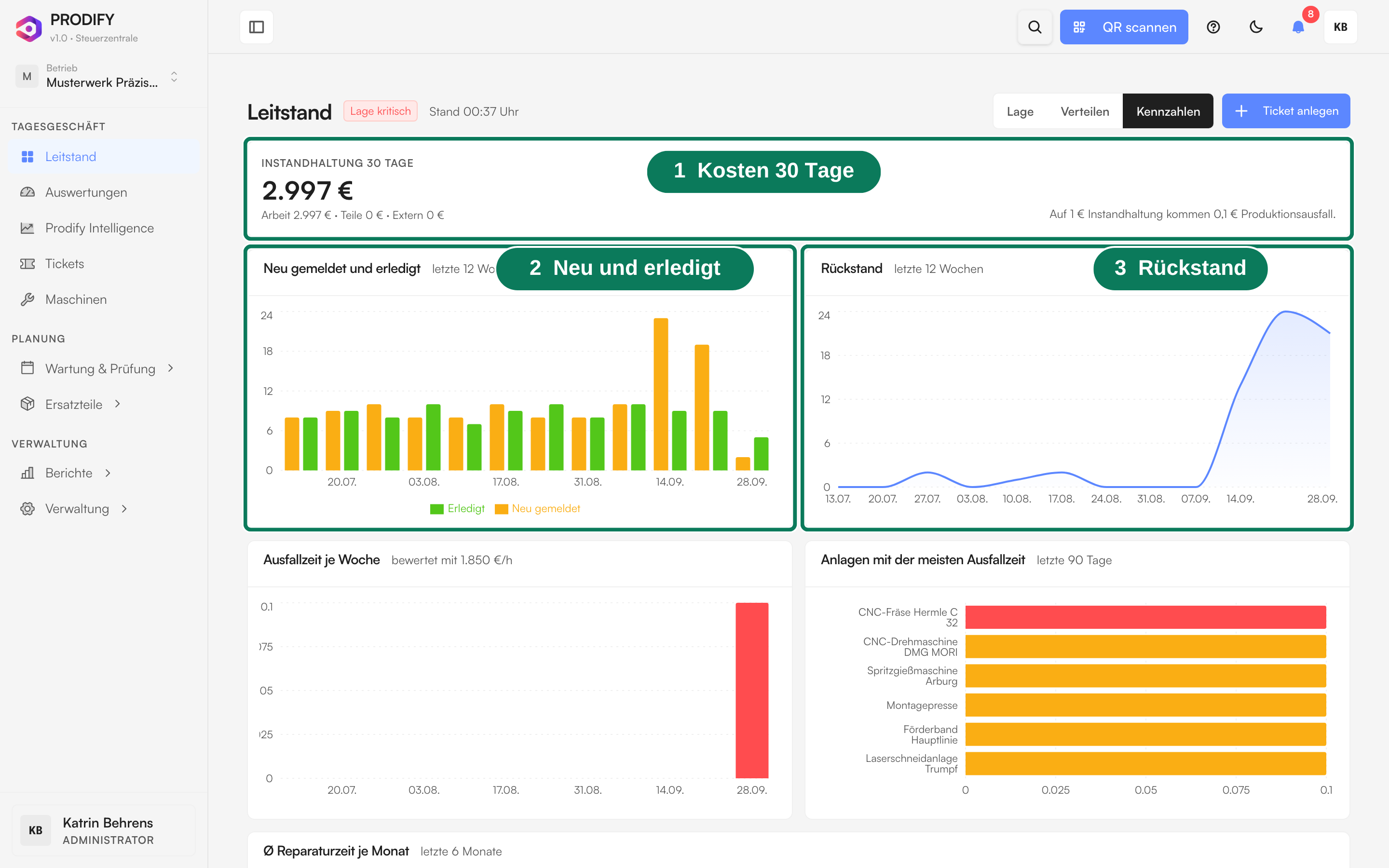Click the Stand 00:37 Uhr timestamp

coord(474,111)
